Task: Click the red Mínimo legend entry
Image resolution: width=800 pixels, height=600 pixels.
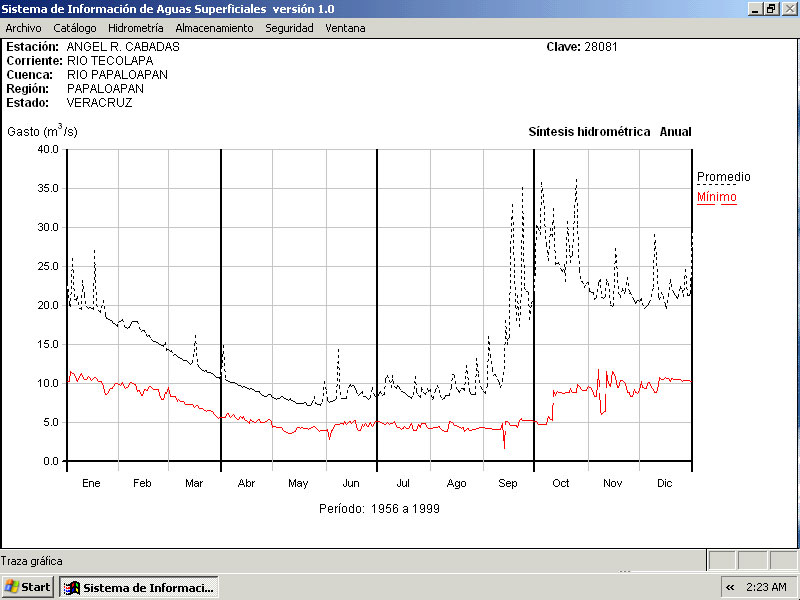Action: click(716, 197)
